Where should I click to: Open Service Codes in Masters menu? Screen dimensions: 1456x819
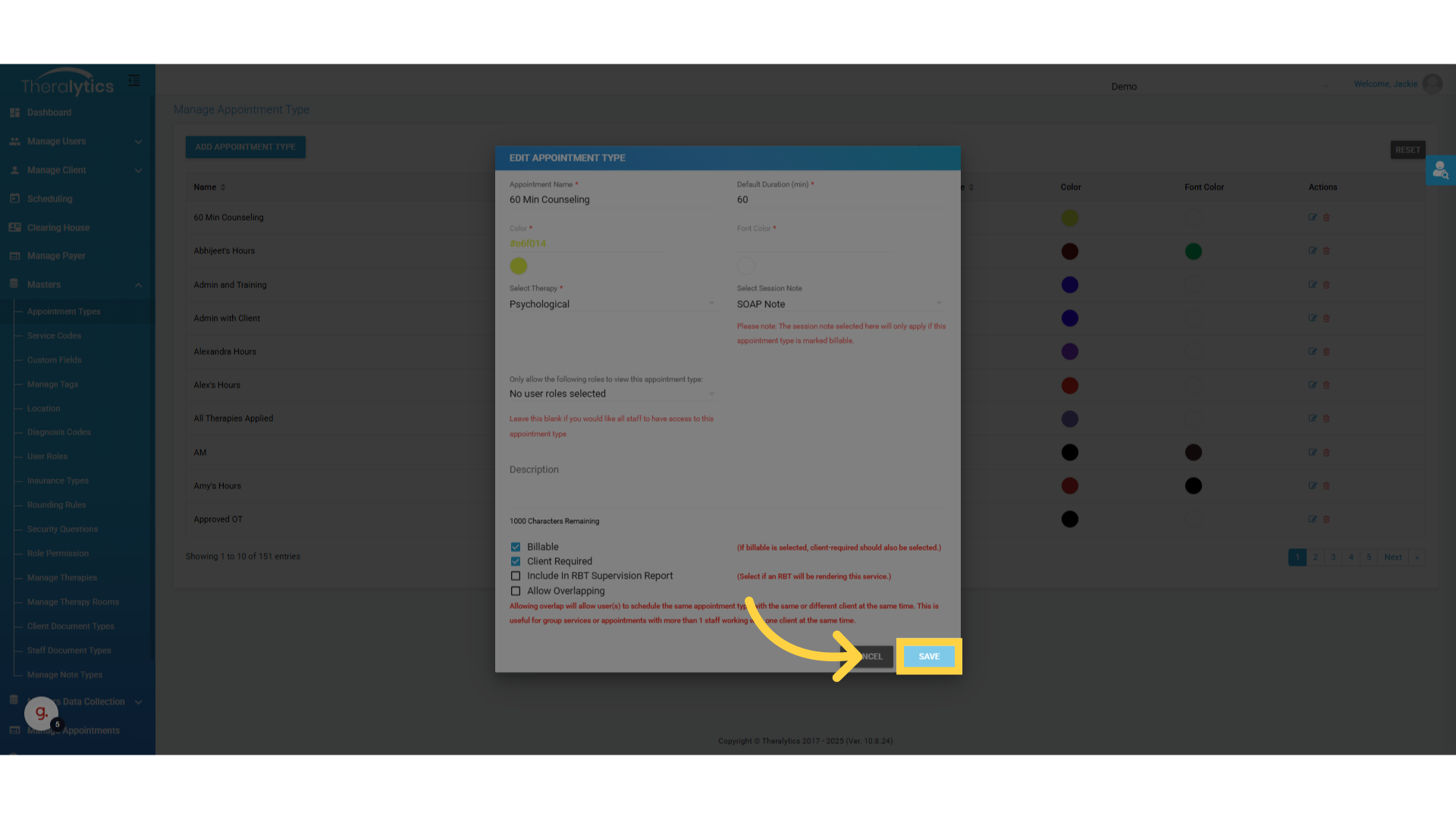pos(54,336)
